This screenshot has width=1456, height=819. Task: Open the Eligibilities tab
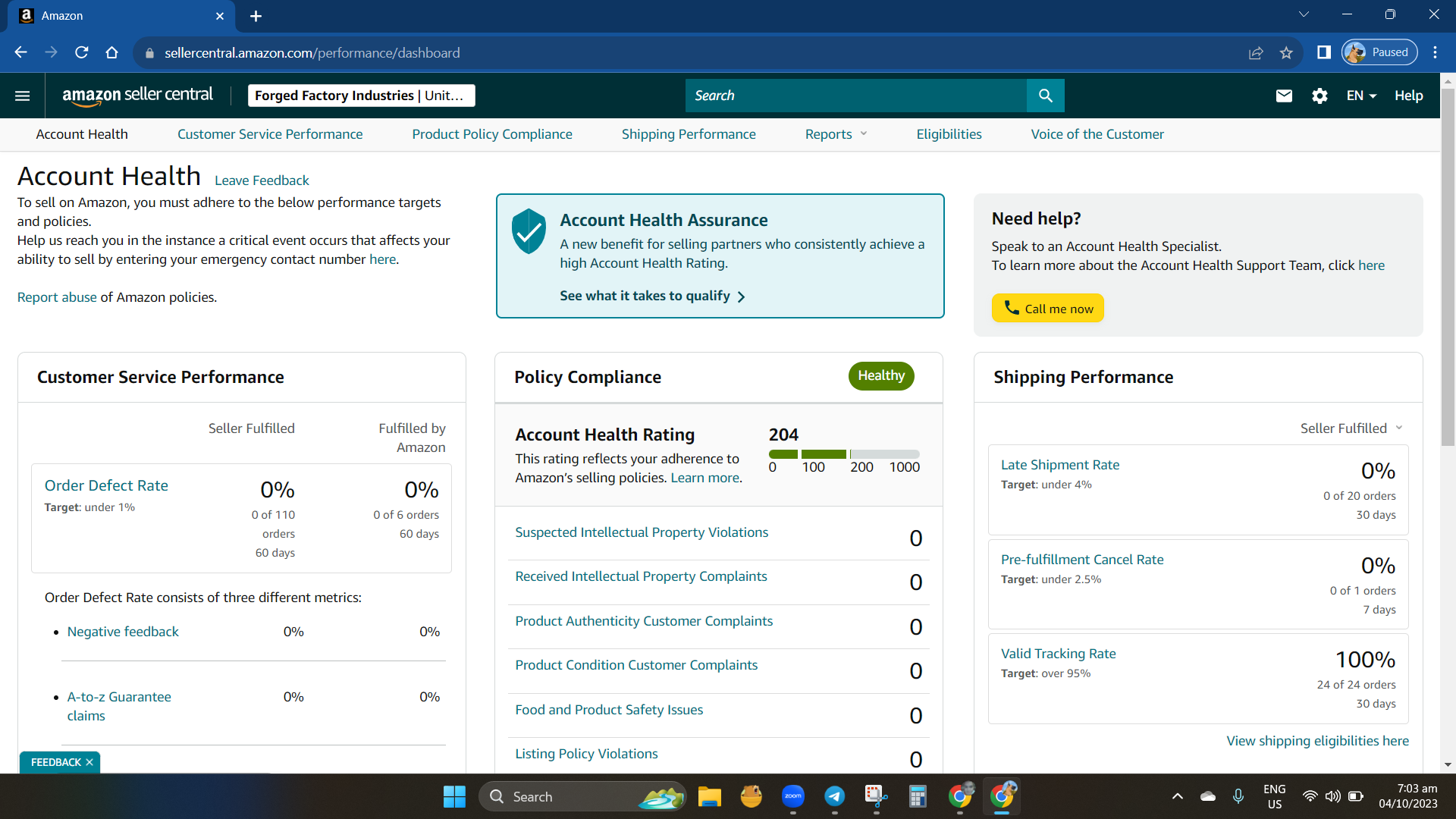949,134
